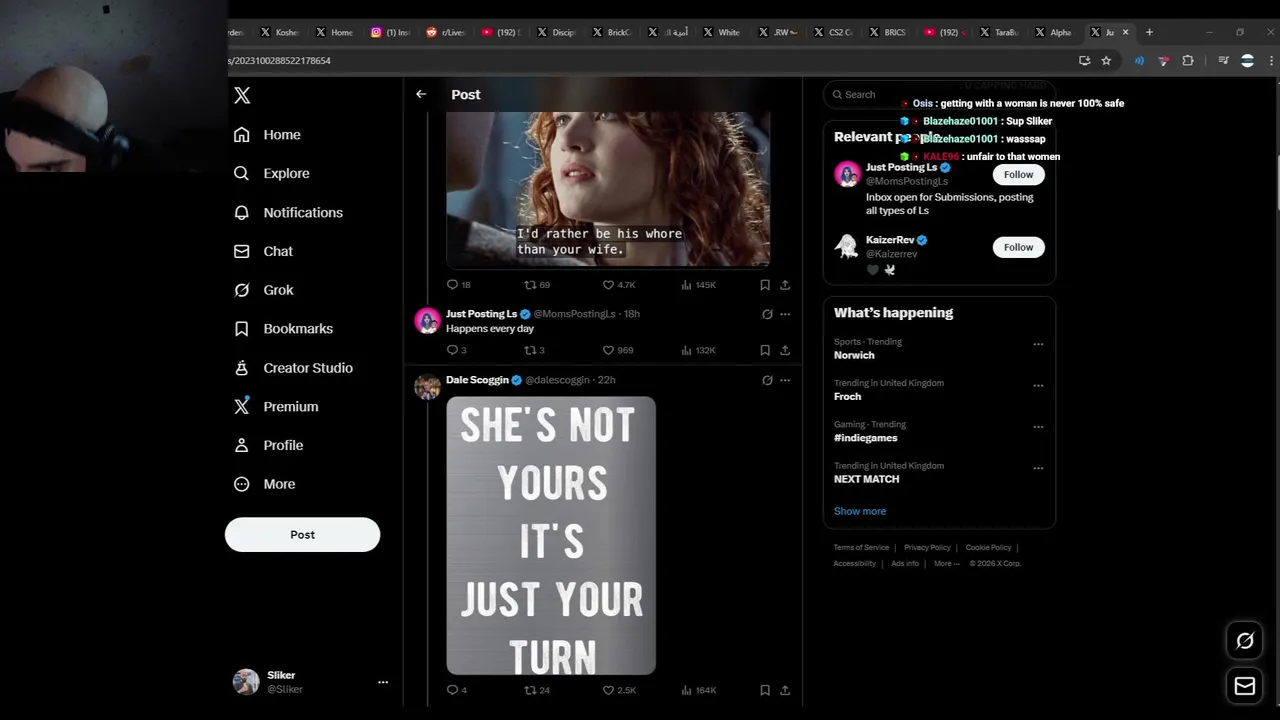Open Terms of Service footer link

(x=861, y=548)
